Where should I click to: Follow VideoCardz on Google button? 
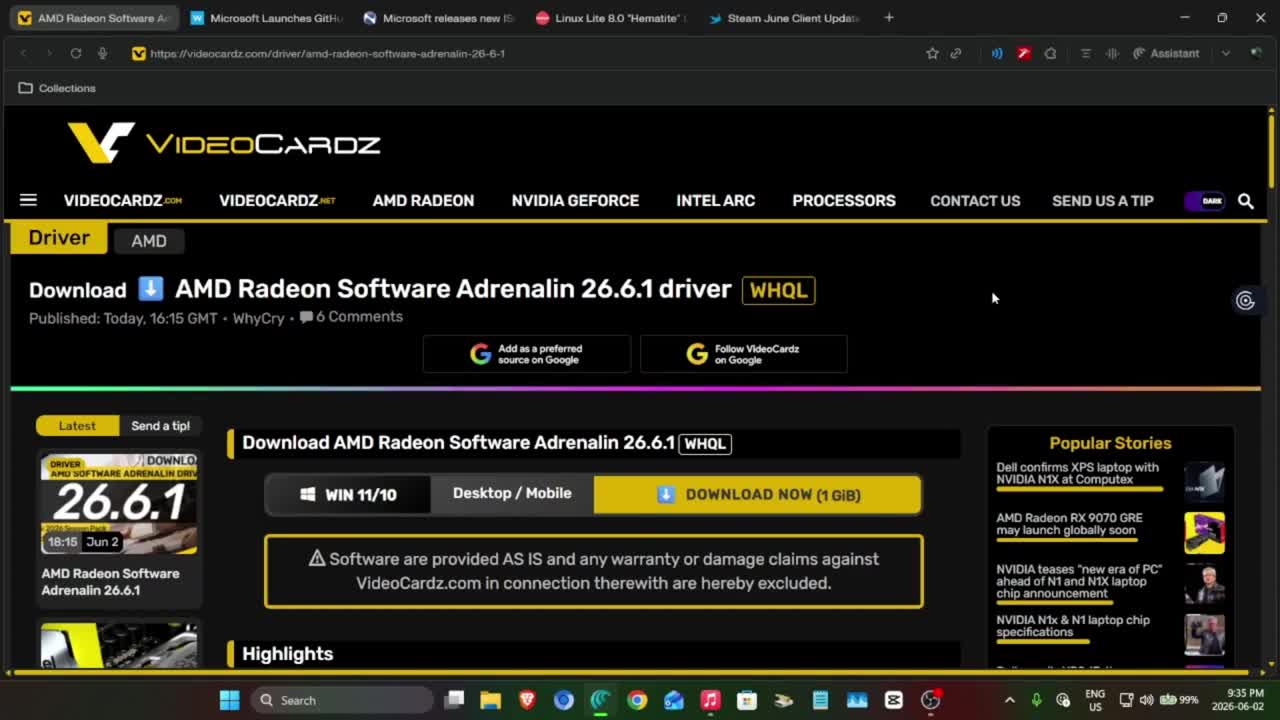coord(743,354)
